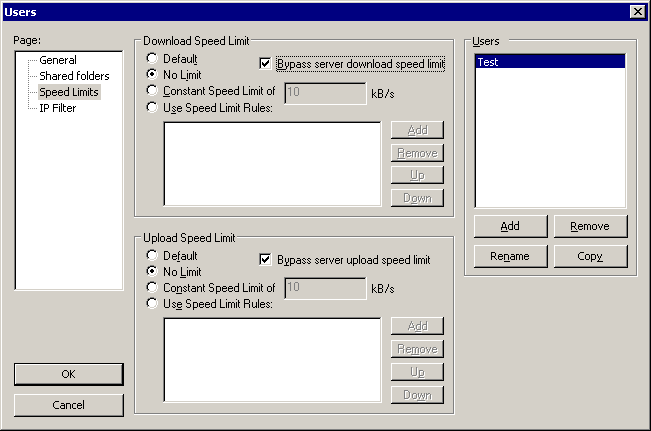
Task: Click the Add user button
Action: click(510, 226)
